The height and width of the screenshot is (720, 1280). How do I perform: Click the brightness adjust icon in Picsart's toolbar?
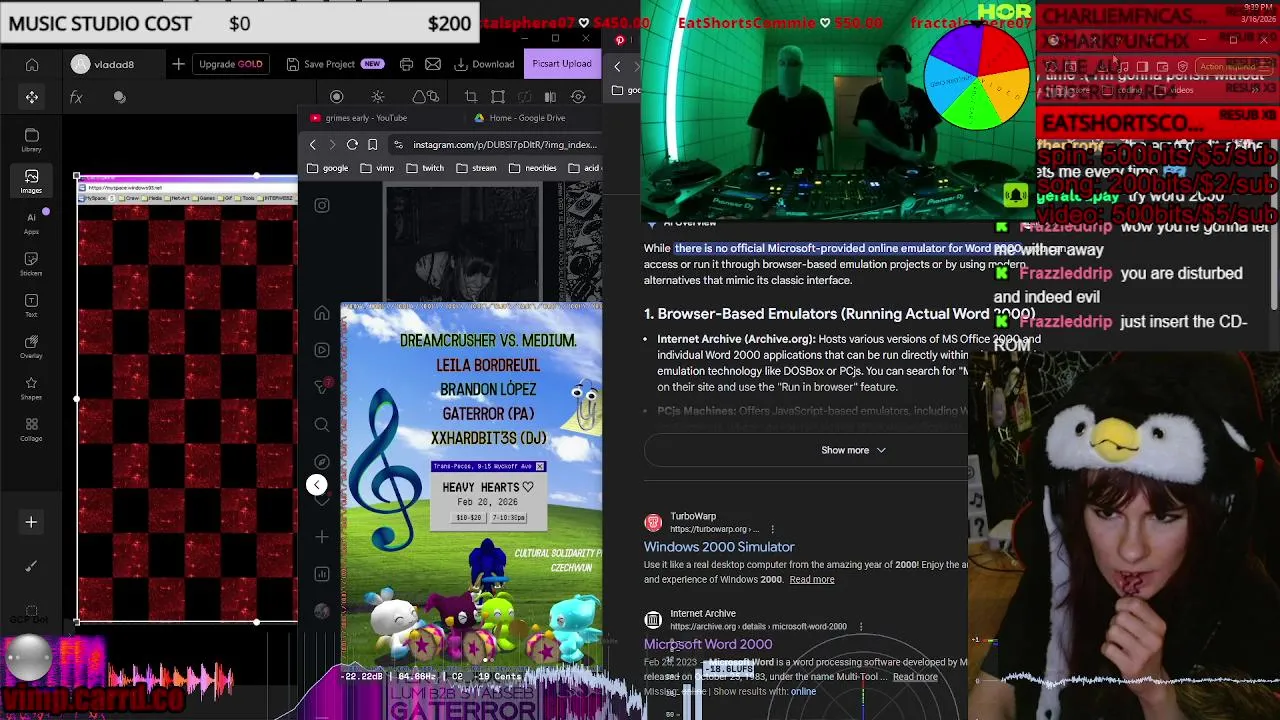tap(378, 97)
